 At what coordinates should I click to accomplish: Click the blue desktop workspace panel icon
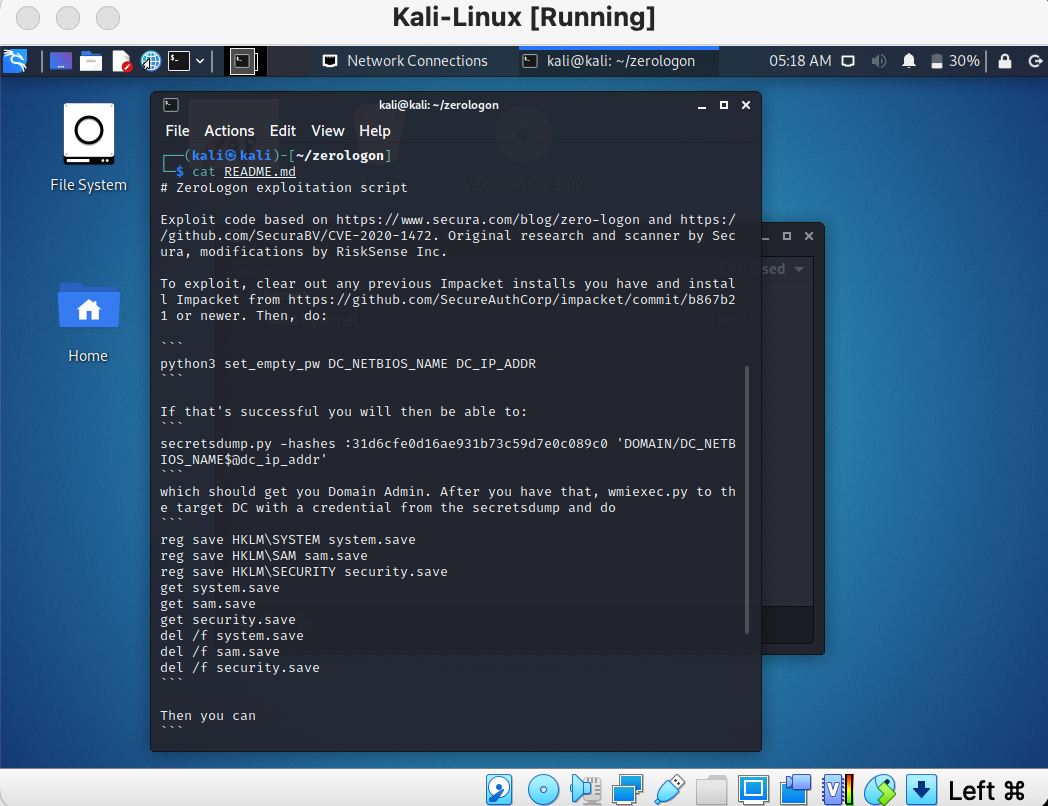(x=60, y=61)
